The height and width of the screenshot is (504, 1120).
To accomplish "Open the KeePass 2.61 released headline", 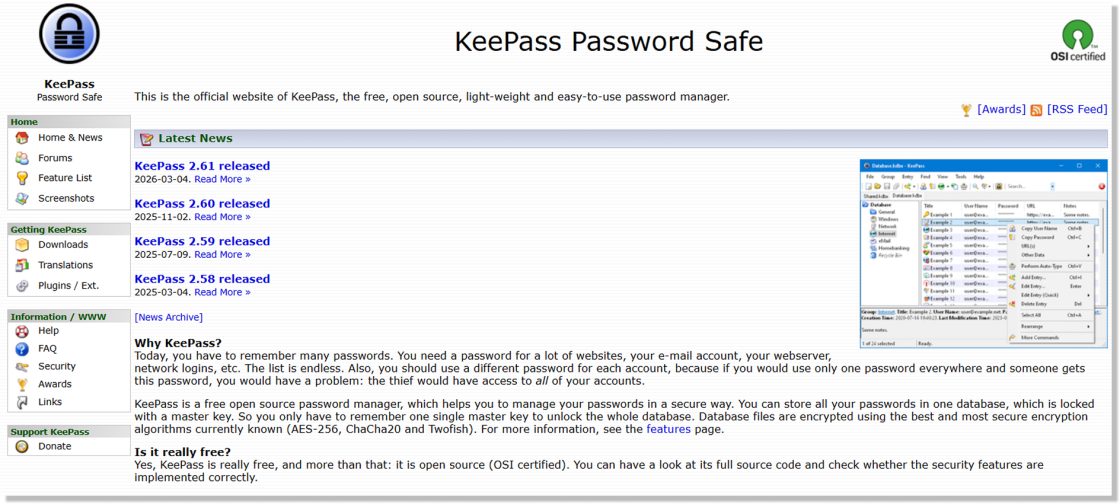I will (x=202, y=166).
